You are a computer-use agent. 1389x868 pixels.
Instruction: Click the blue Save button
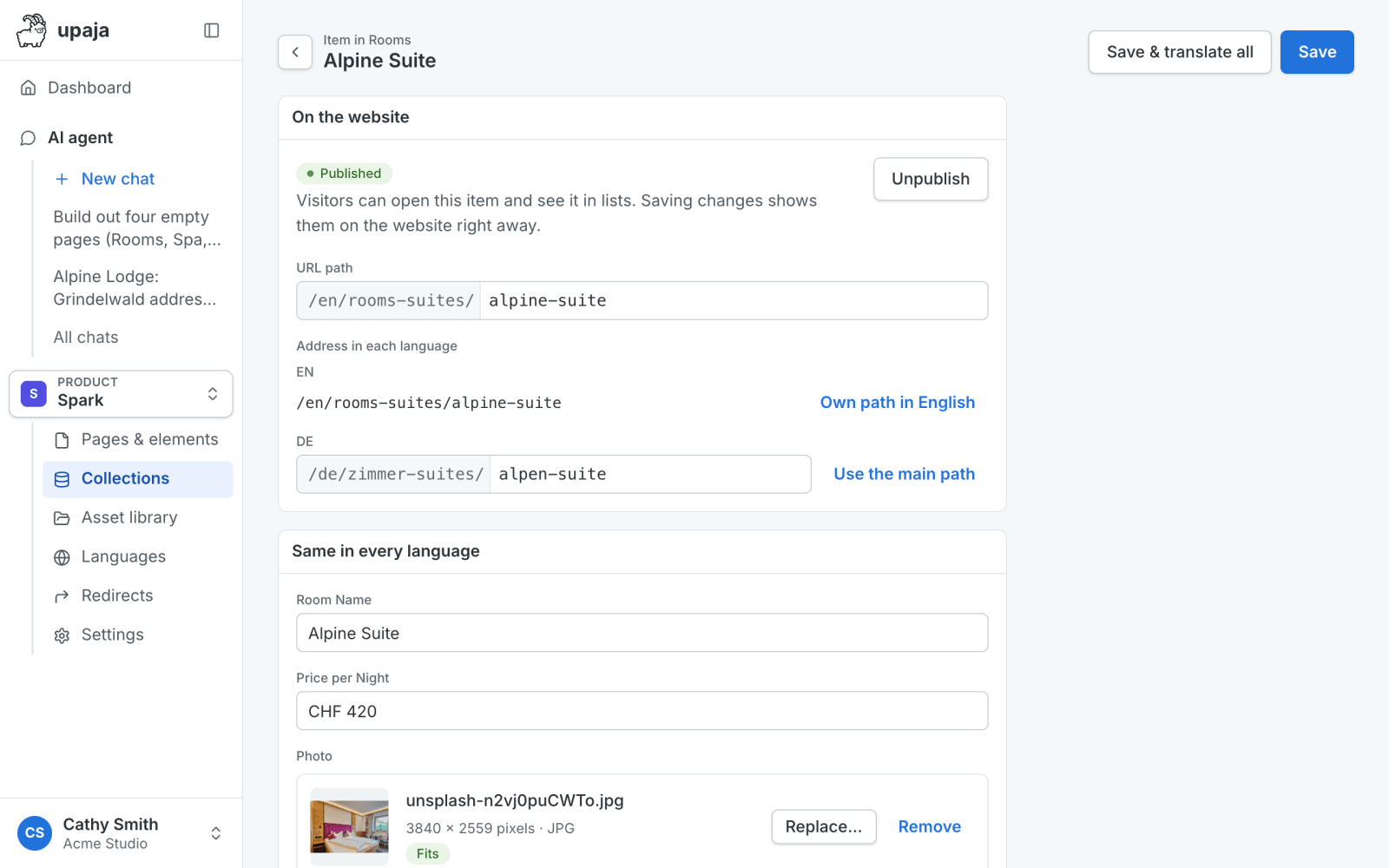pyautogui.click(x=1317, y=52)
